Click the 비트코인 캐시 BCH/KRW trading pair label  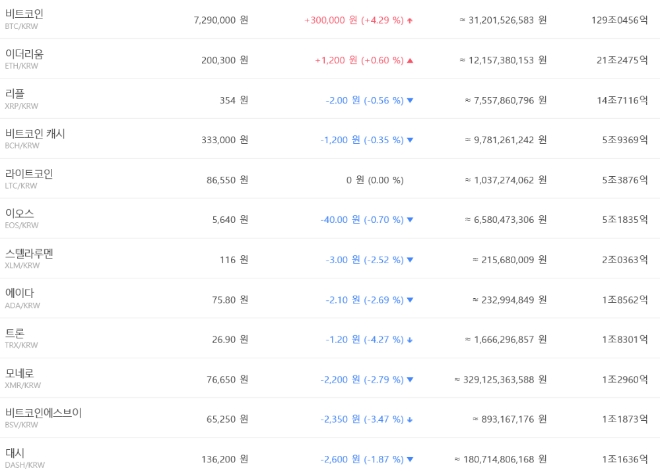[22, 146]
